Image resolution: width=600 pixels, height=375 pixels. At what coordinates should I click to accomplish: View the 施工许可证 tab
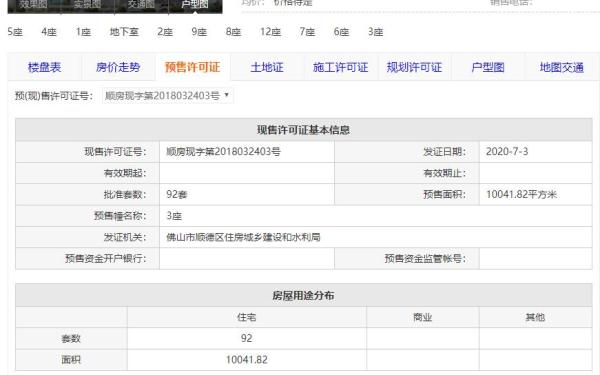(340, 67)
